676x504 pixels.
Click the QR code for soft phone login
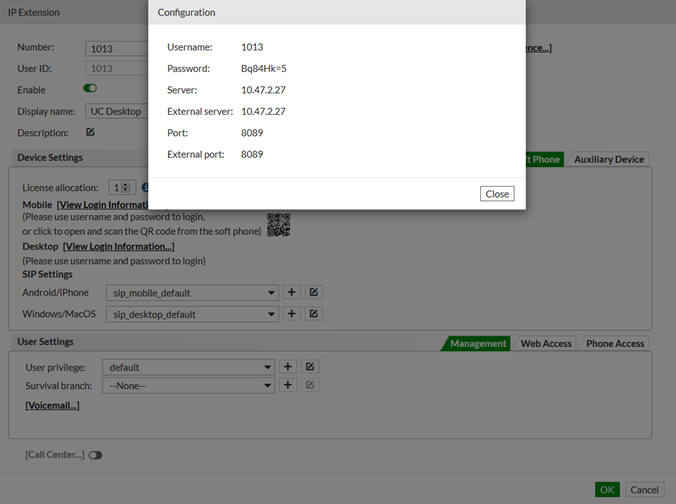278,224
